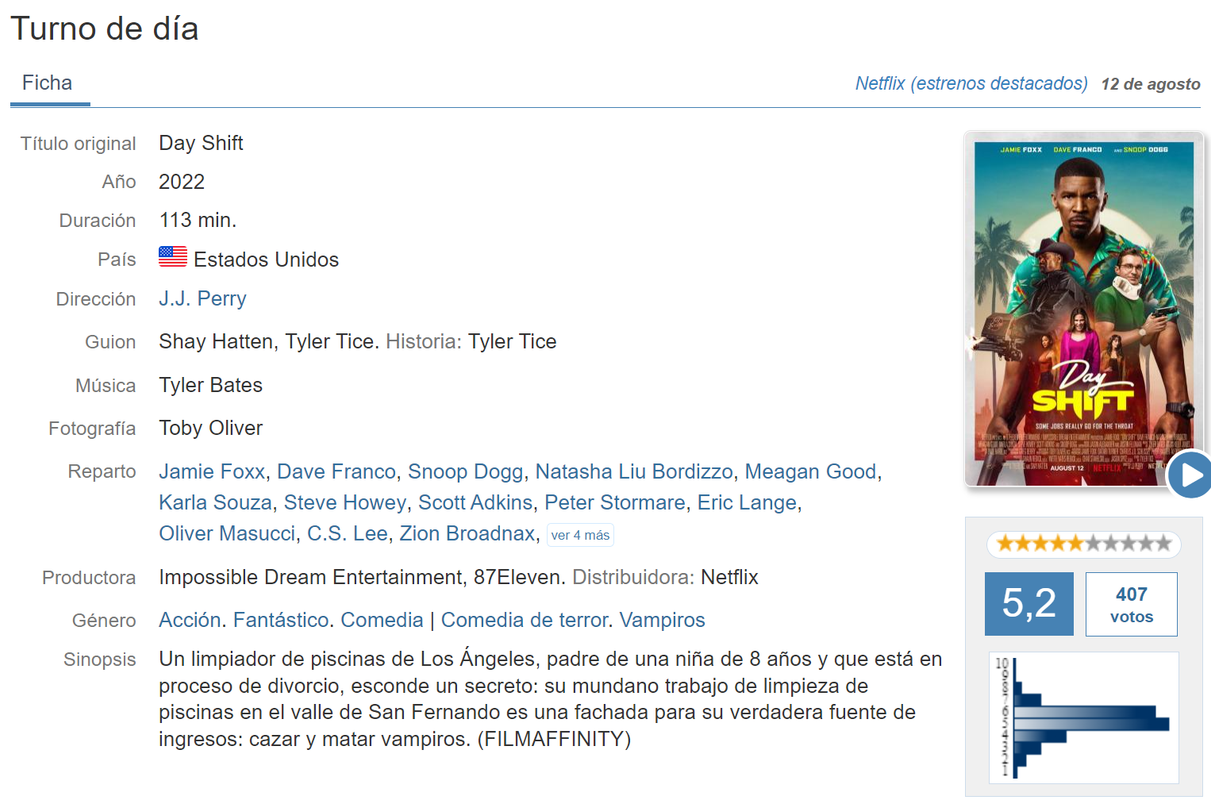The width and height of the screenshot is (1211, 800).
Task: Click the 'Género' field label
Action: pyautogui.click(x=104, y=620)
